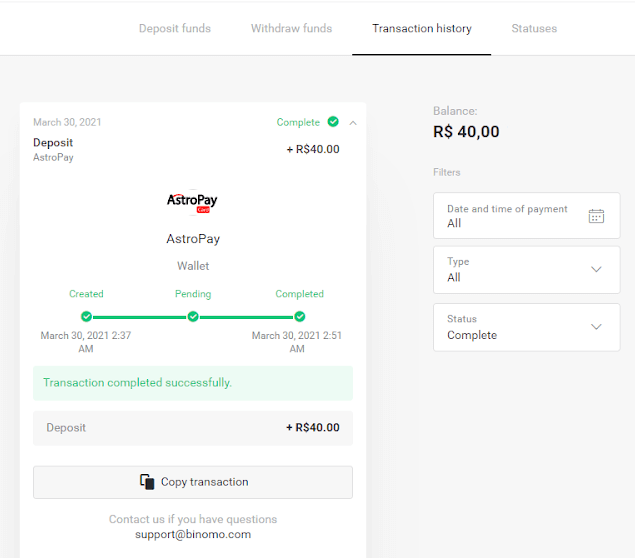635x558 pixels.
Task: Select the Transaction history tab
Action: pos(421,28)
